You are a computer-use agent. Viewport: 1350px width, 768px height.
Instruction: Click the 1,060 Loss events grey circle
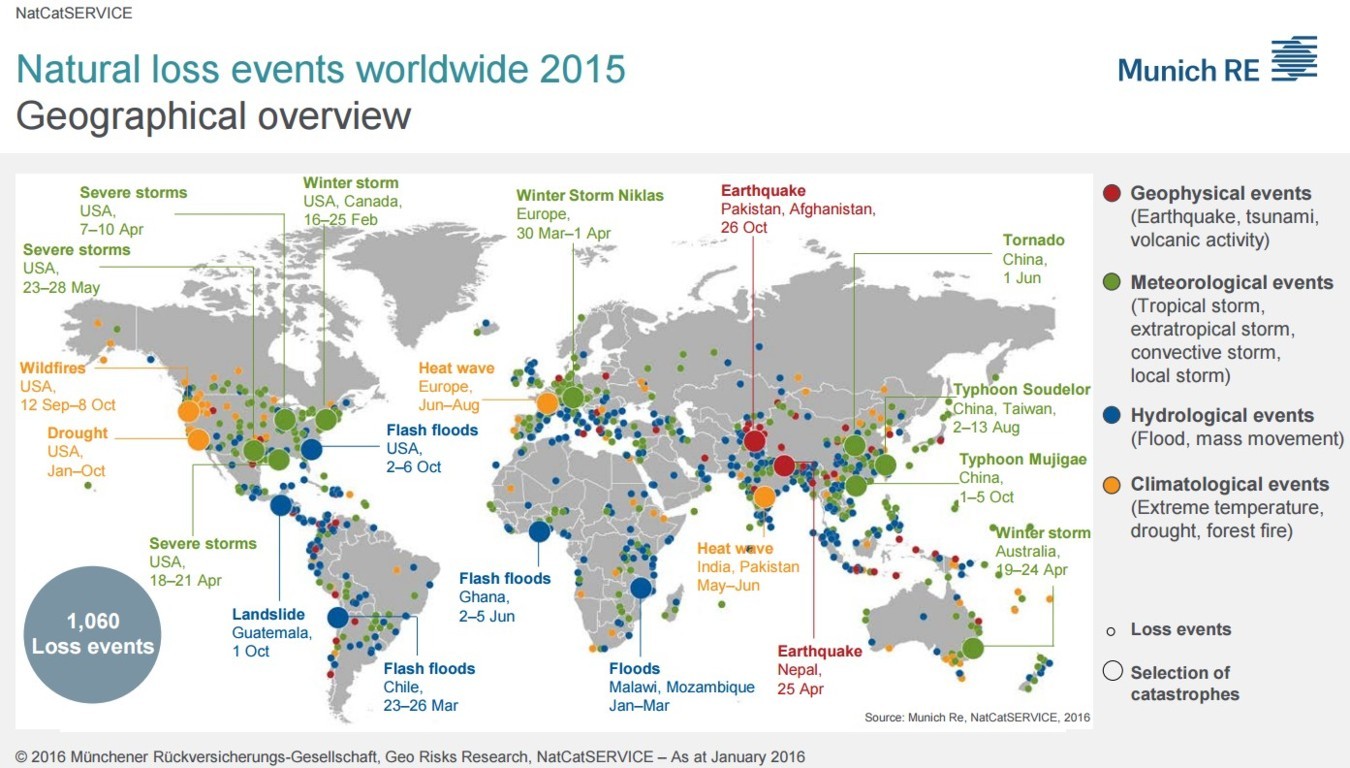coord(92,634)
